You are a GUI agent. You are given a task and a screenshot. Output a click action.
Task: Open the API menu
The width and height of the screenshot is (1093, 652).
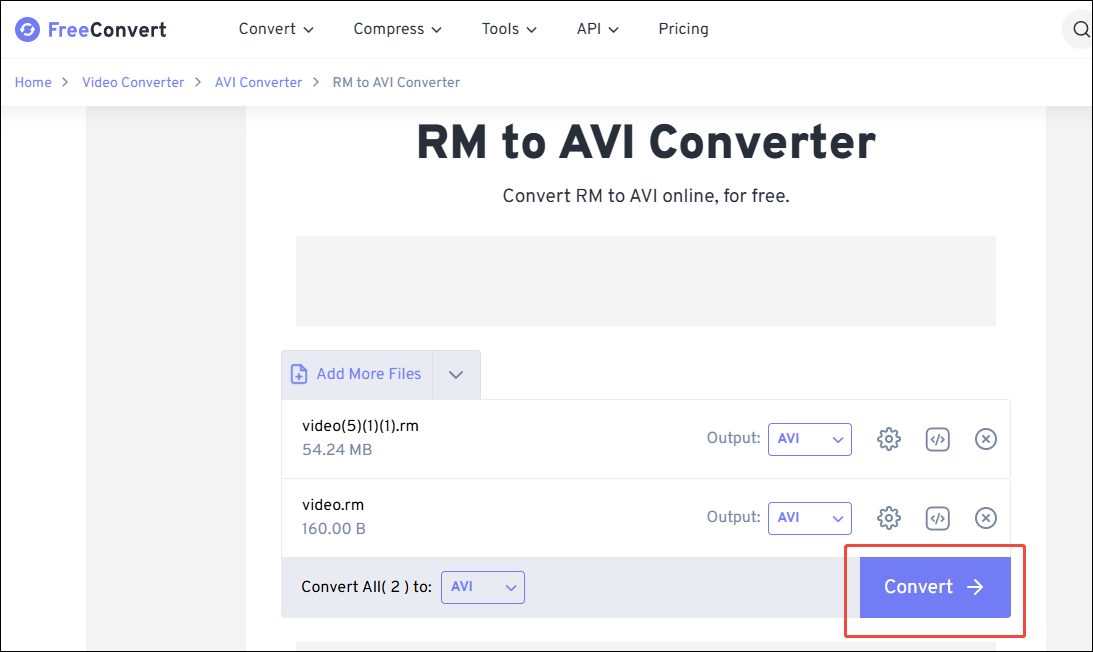pyautogui.click(x=597, y=29)
